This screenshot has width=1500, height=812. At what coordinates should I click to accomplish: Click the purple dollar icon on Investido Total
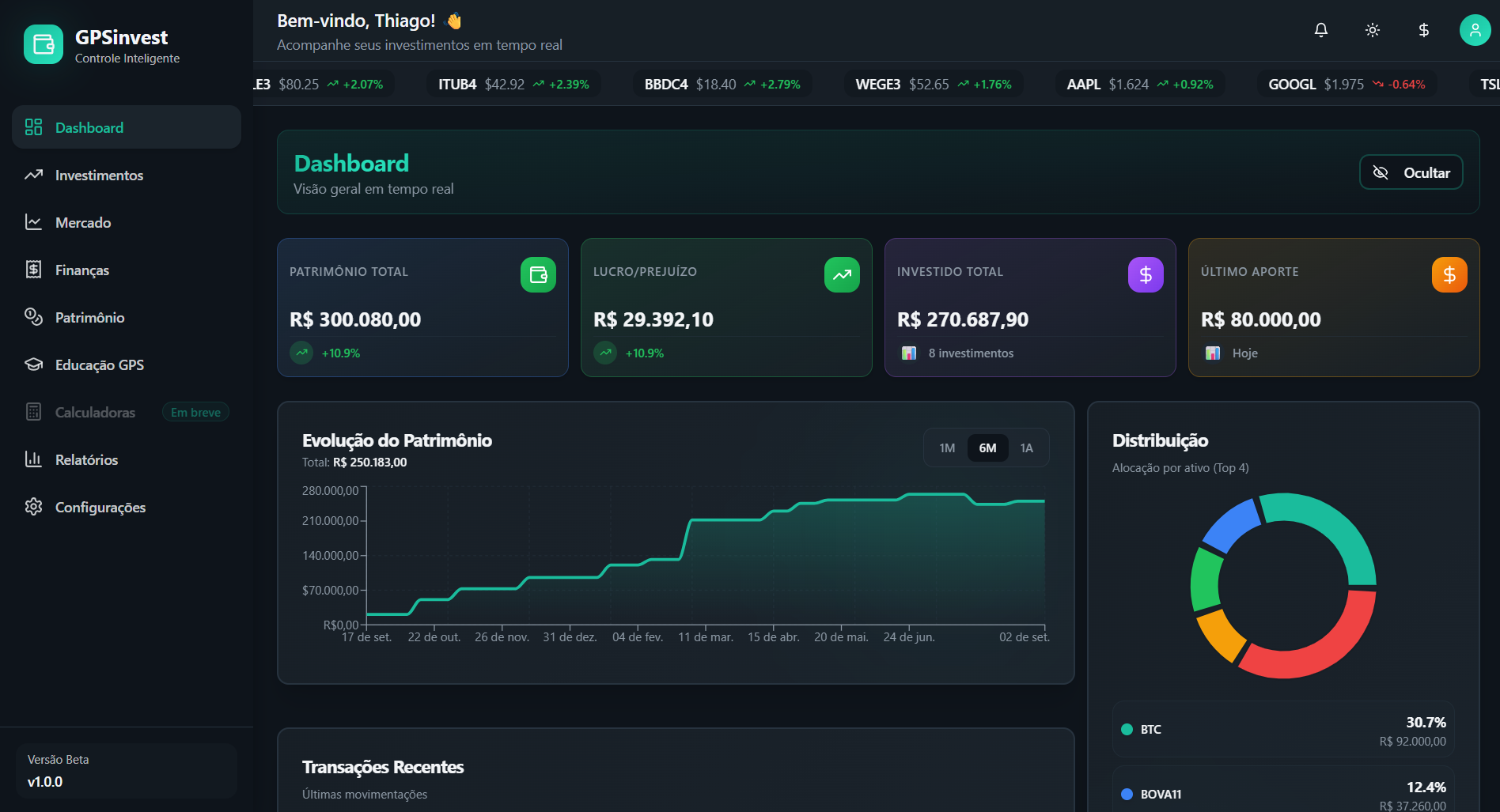[x=1146, y=274]
